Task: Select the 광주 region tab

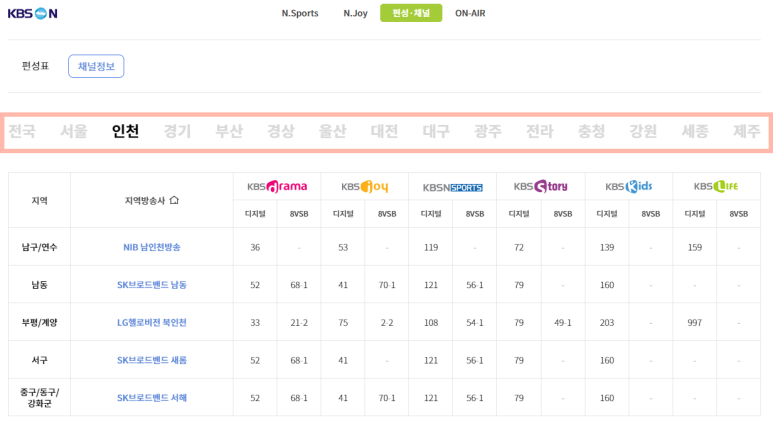Action: click(x=488, y=131)
